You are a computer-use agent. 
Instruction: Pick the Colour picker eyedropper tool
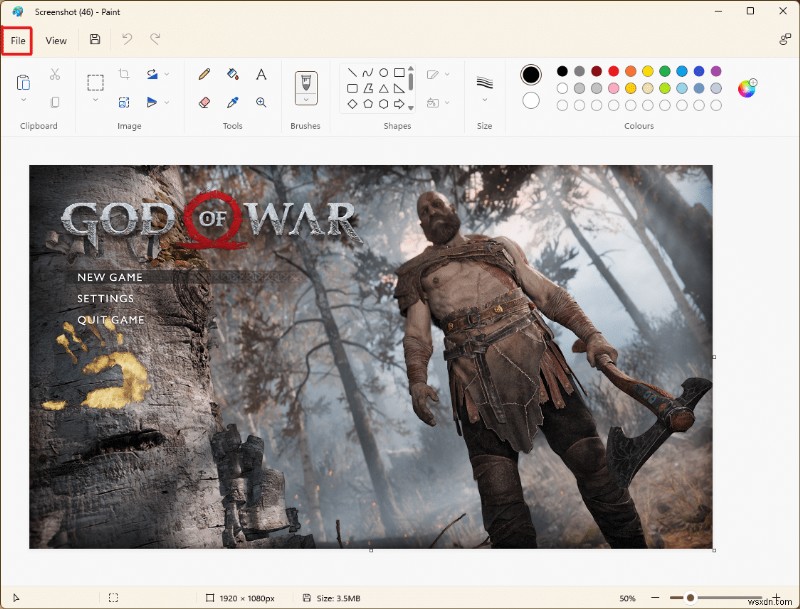[x=232, y=100]
